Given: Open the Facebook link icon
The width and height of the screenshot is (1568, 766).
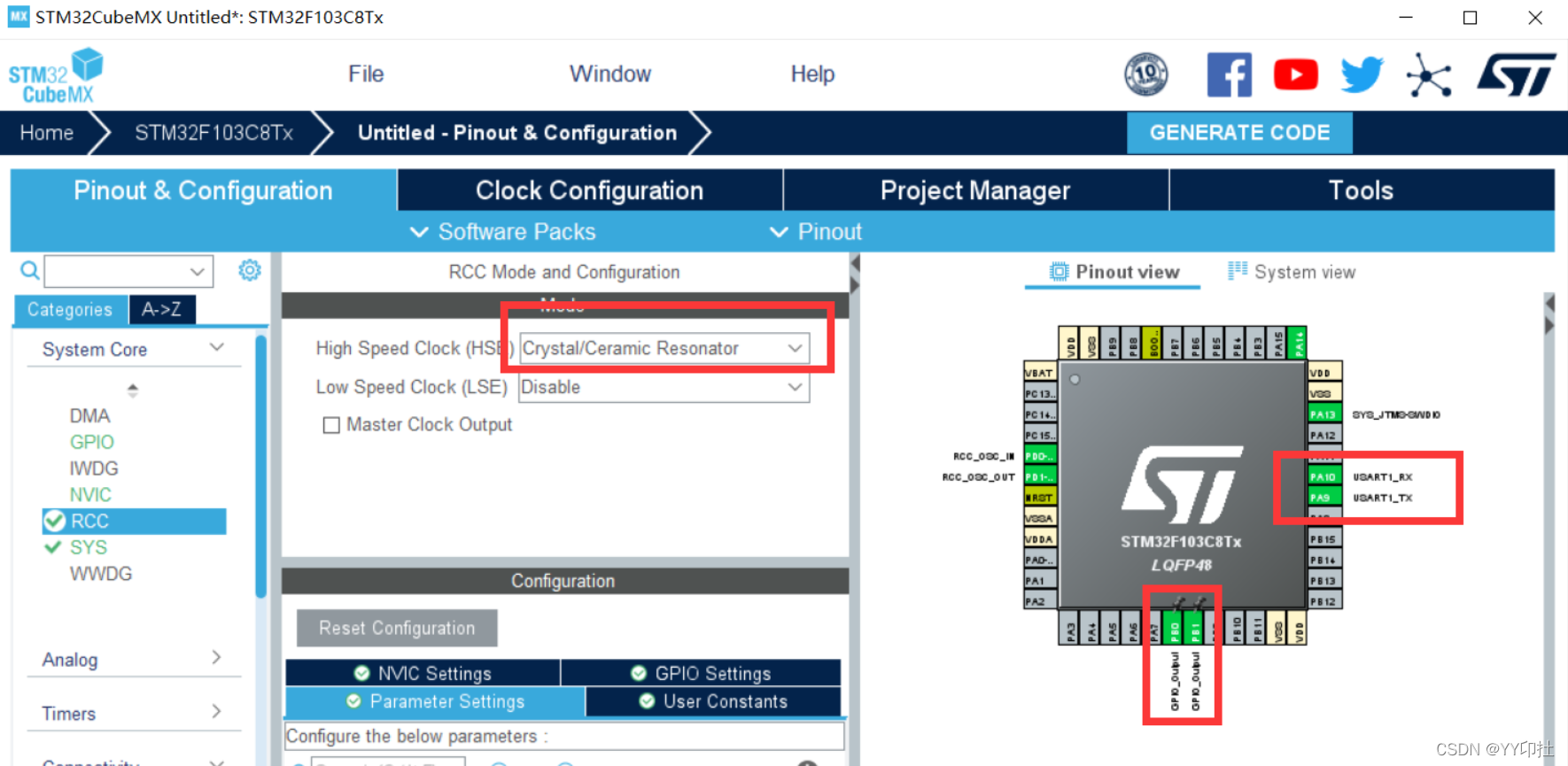Looking at the screenshot, I should click(1230, 74).
